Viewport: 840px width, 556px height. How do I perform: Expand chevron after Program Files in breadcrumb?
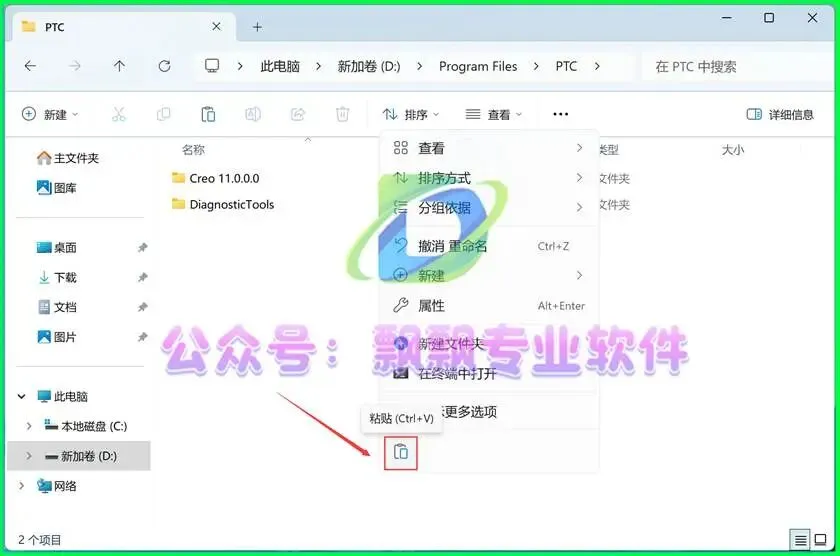536,66
